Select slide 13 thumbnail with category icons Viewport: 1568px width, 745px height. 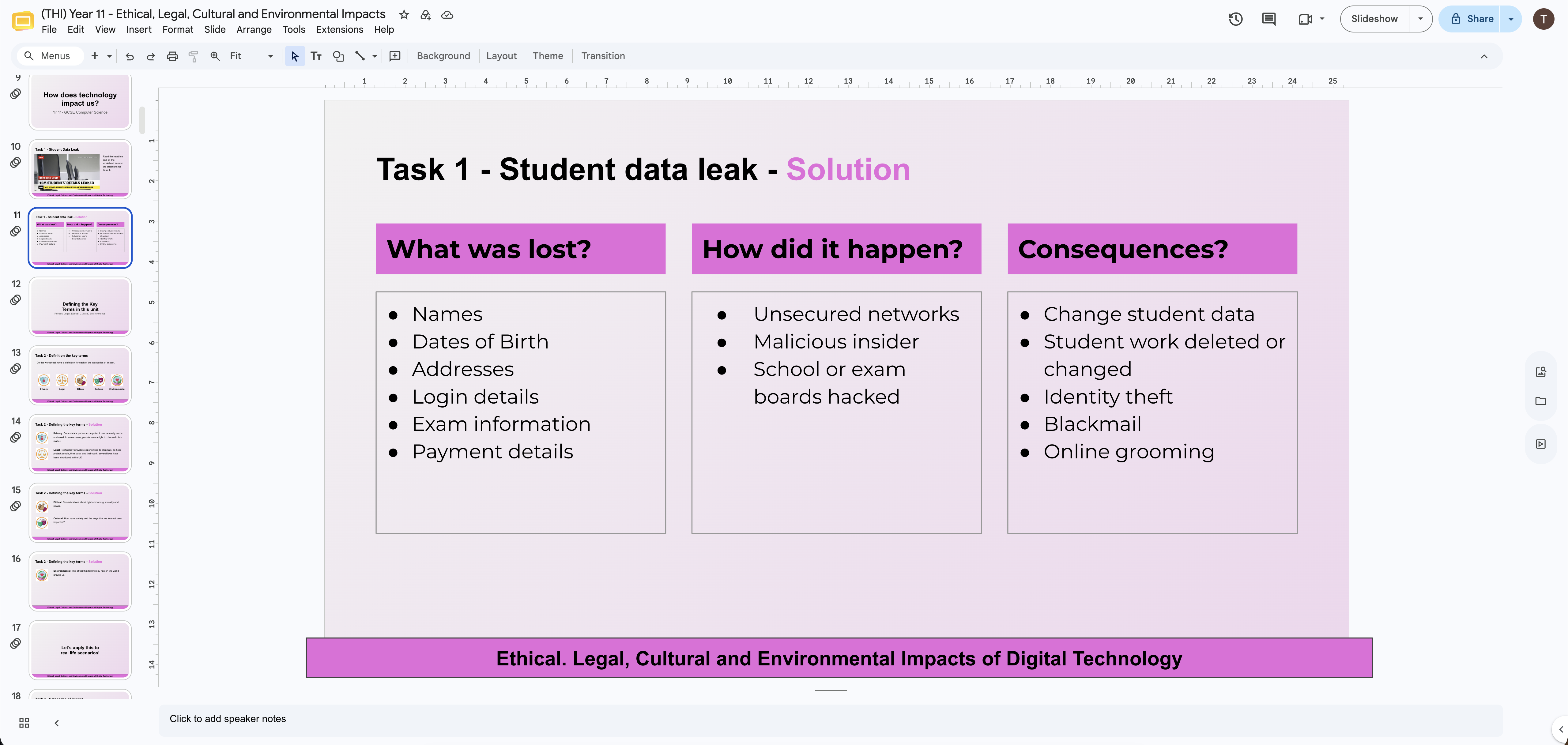pos(80,375)
